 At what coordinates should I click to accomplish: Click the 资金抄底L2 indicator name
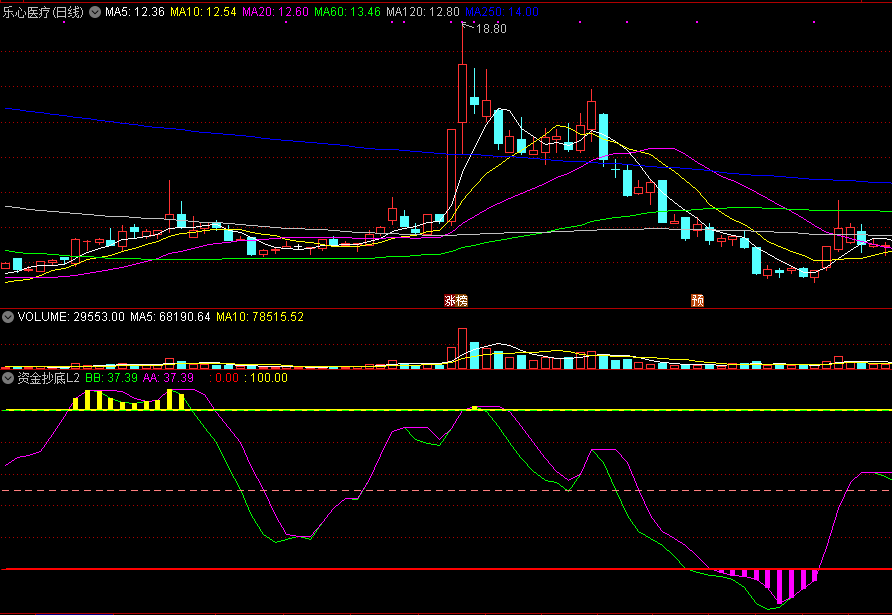pyautogui.click(x=48, y=378)
